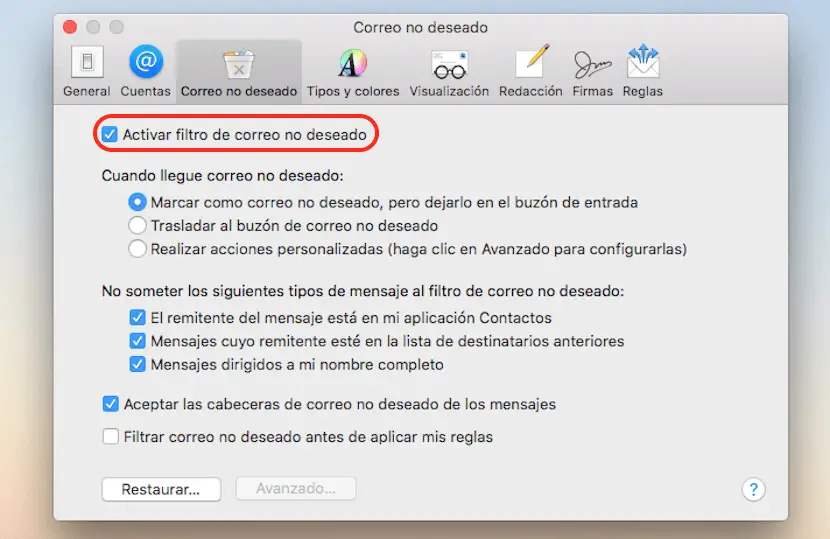Screen dimensions: 830x539
Task: Toggle Mensajes dirigidos a mi nombre completo
Action: pyautogui.click(x=137, y=364)
